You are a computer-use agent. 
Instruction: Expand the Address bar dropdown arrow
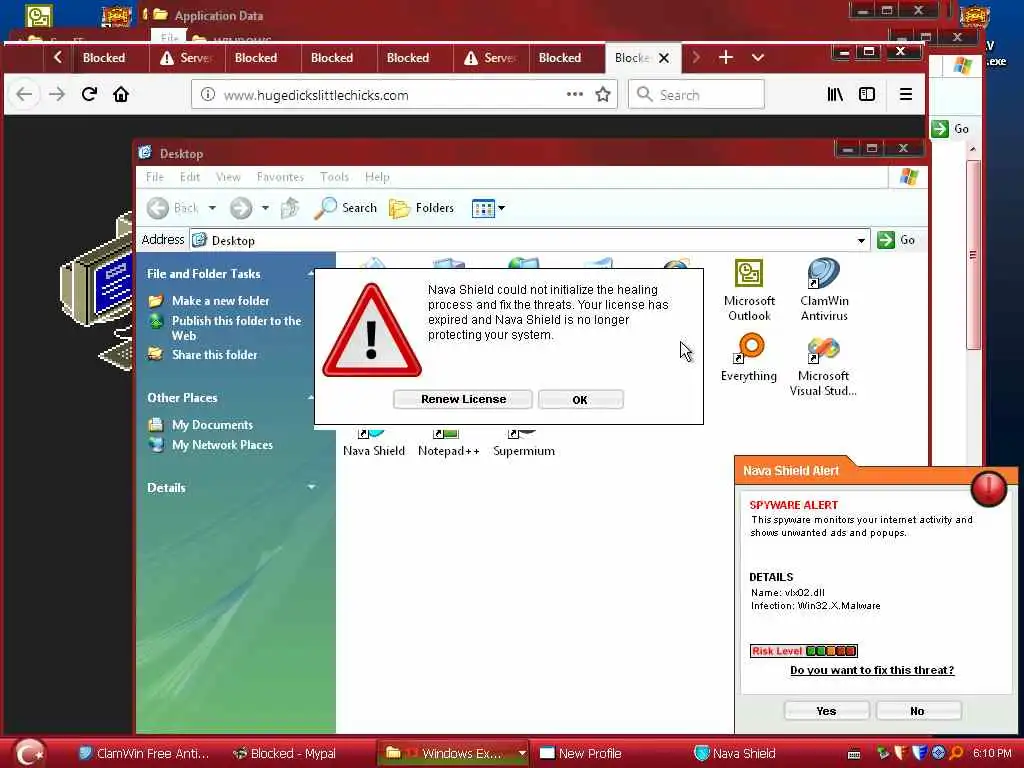[861, 240]
